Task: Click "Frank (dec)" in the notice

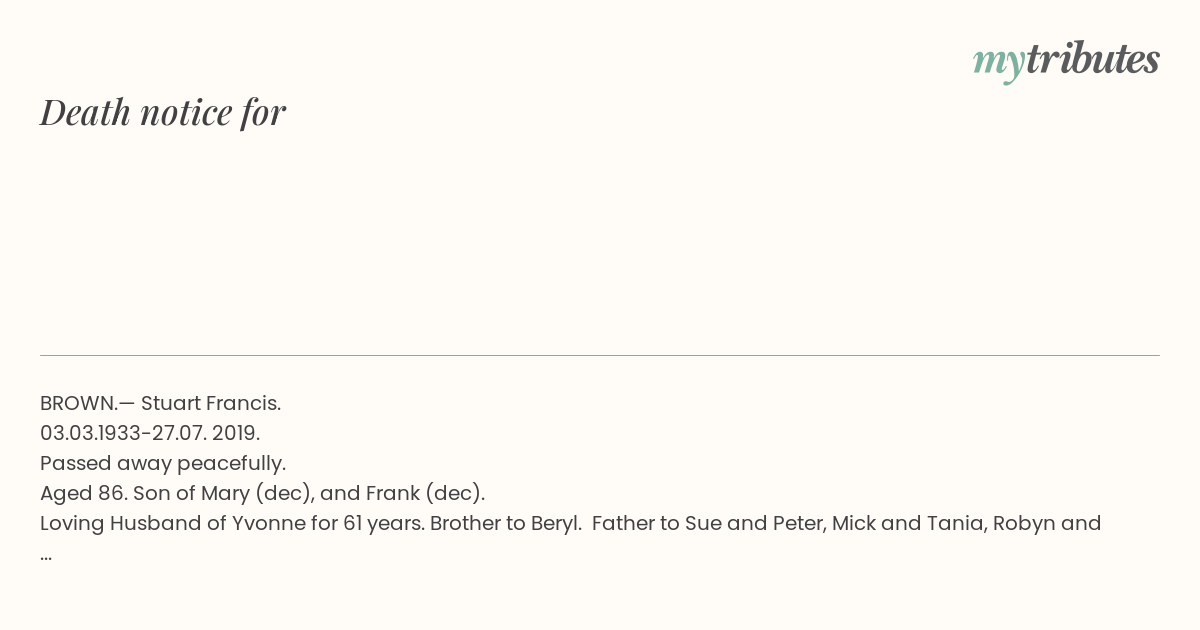Action: click(x=421, y=493)
